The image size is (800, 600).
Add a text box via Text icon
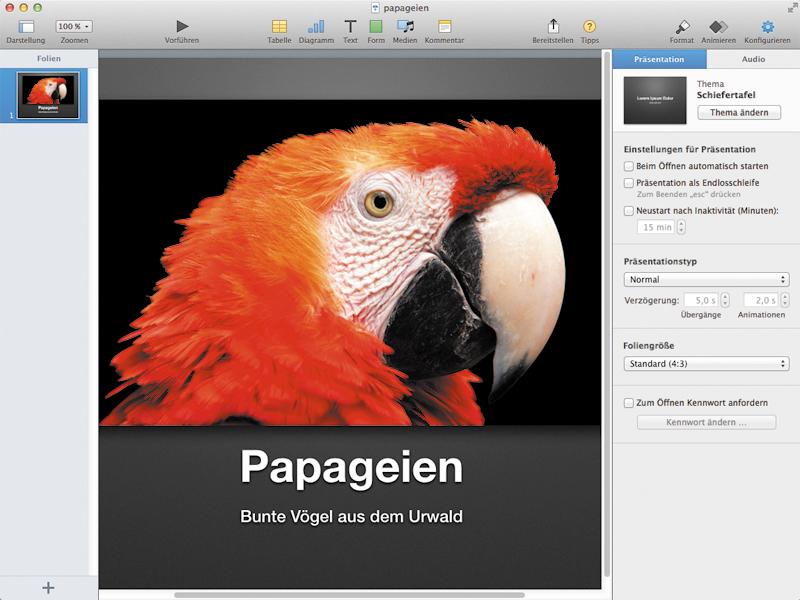click(x=350, y=26)
